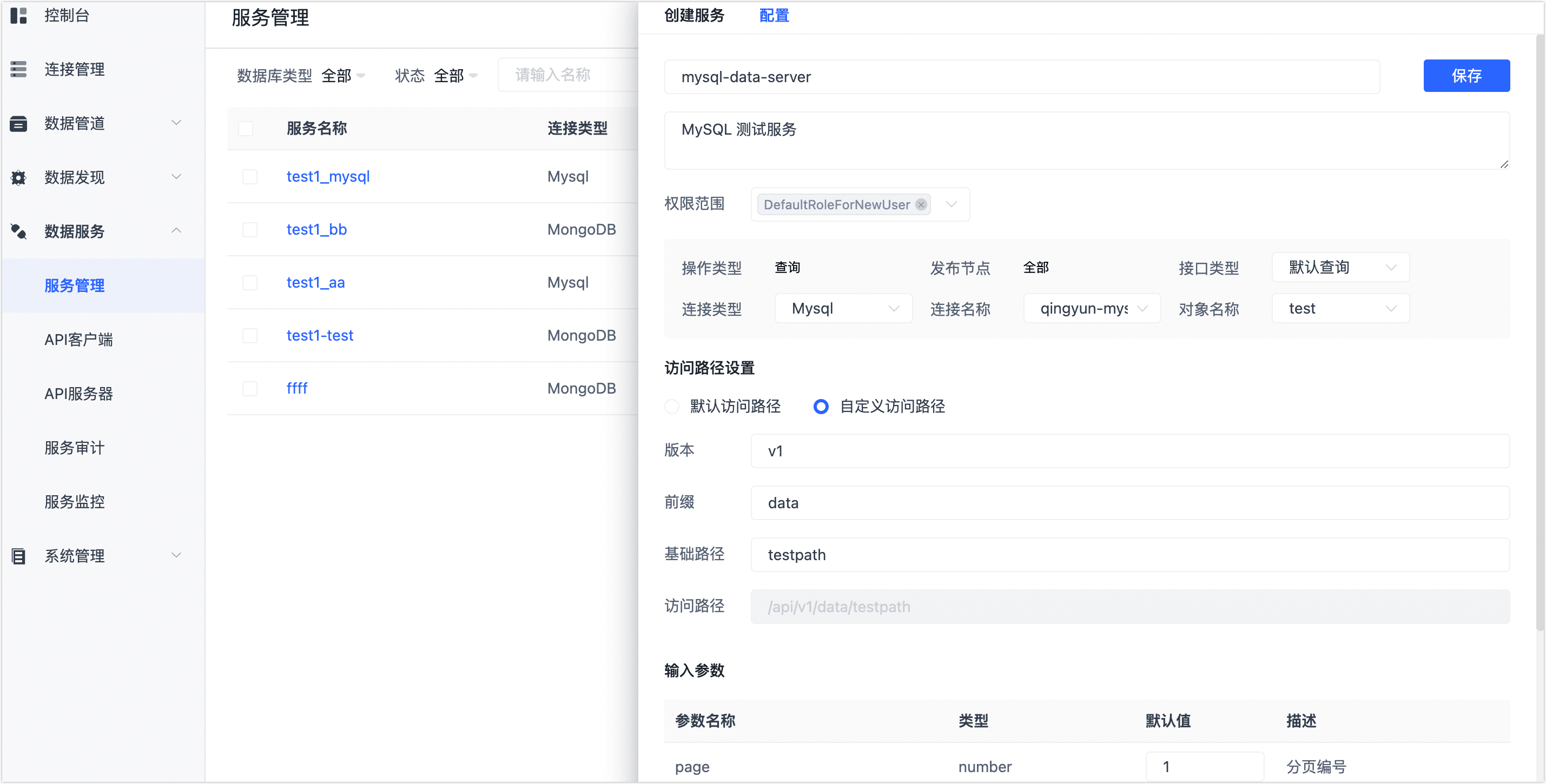Image resolution: width=1546 pixels, height=784 pixels.
Task: Collapse the 数据服务 menu chevron
Action: click(176, 231)
